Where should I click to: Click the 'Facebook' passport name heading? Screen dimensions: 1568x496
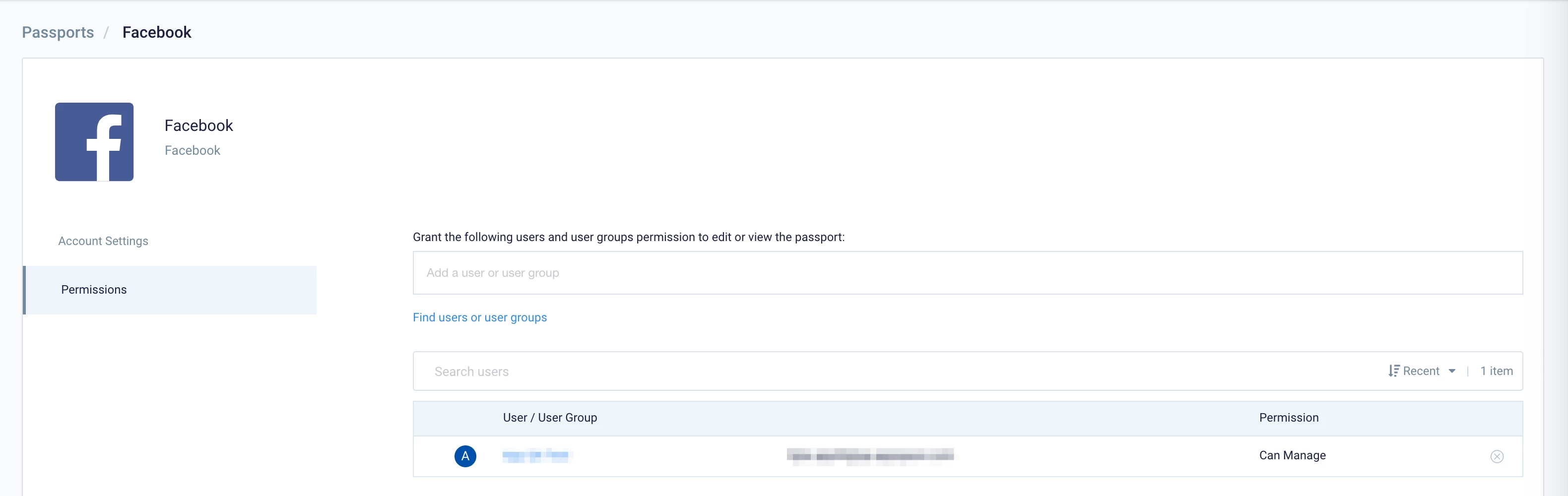coord(198,125)
